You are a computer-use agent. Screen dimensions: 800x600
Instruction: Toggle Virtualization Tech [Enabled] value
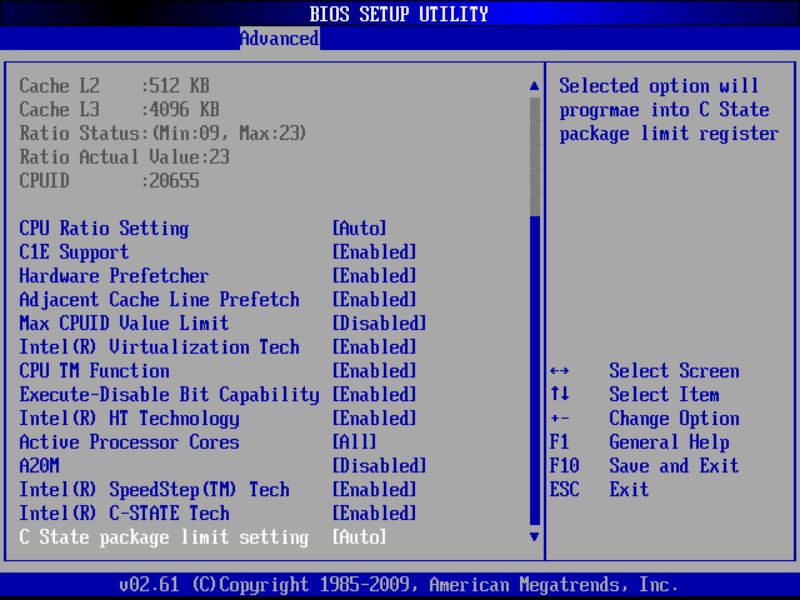tap(374, 347)
